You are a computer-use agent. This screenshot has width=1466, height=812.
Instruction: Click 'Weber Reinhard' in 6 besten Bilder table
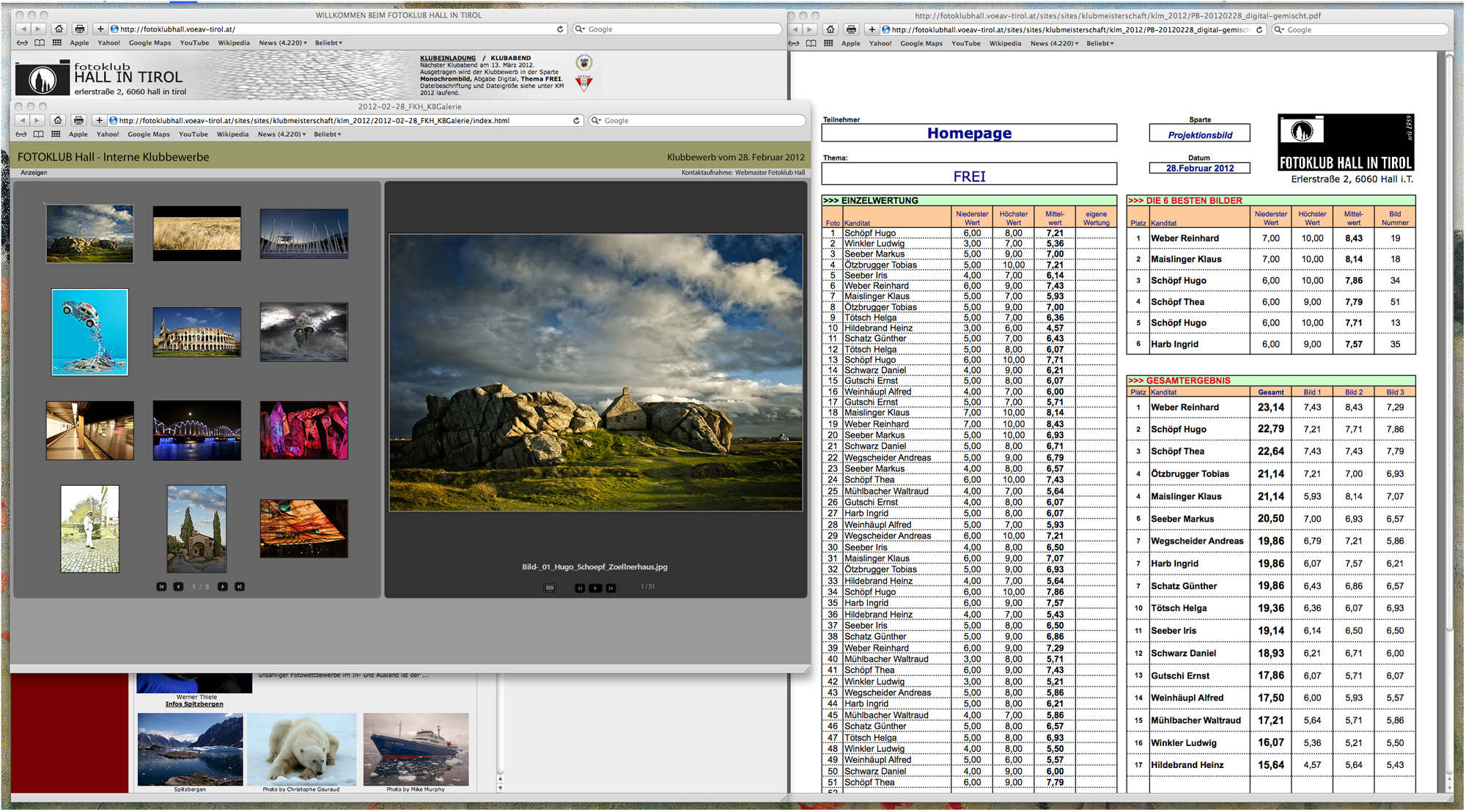click(x=1185, y=238)
